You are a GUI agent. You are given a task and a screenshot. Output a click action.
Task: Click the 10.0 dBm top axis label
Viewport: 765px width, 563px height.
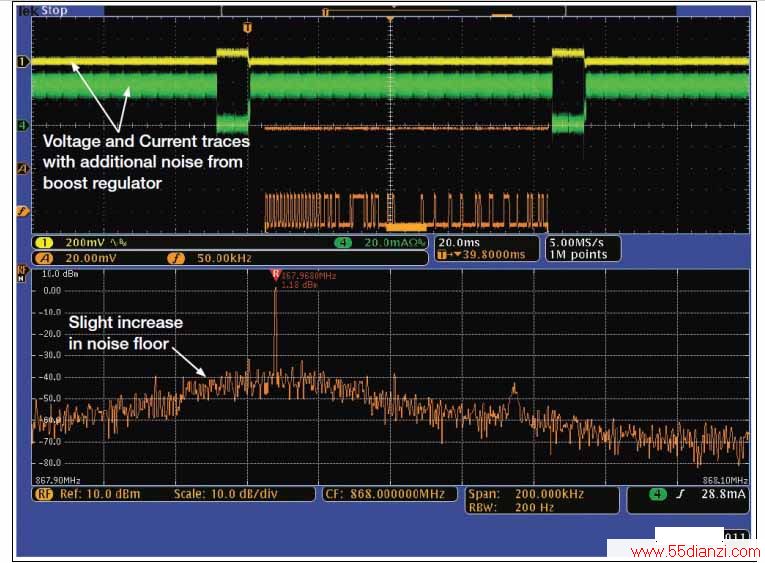coord(60,274)
